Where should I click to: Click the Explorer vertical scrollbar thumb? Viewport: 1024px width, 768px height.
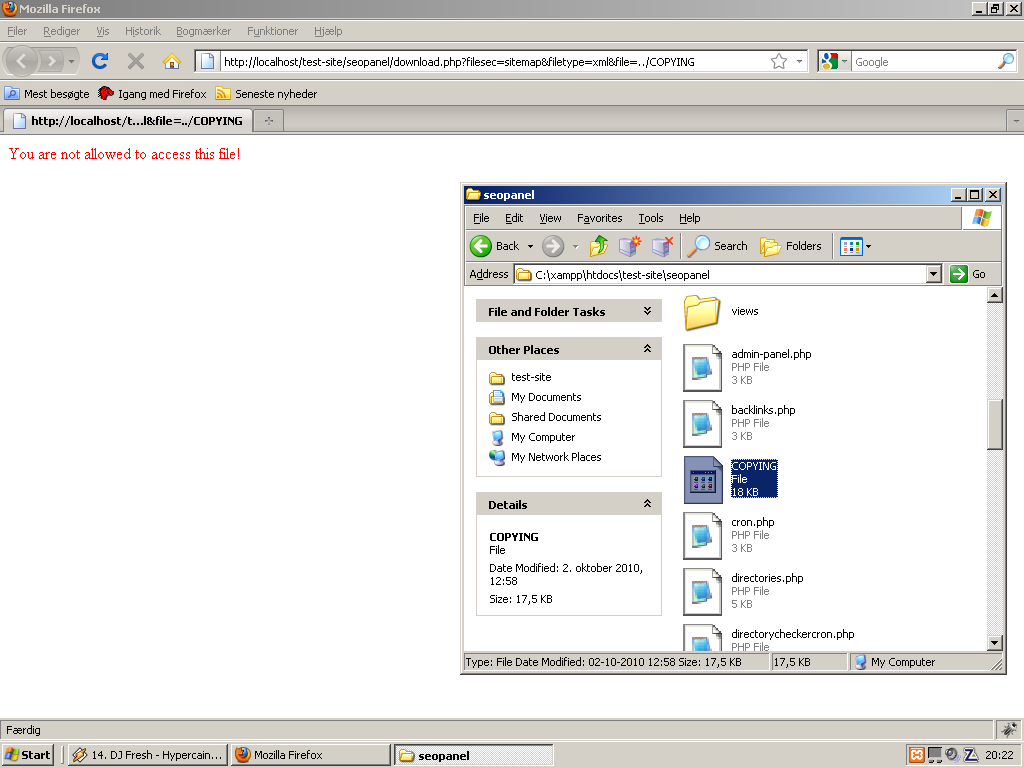coord(994,424)
